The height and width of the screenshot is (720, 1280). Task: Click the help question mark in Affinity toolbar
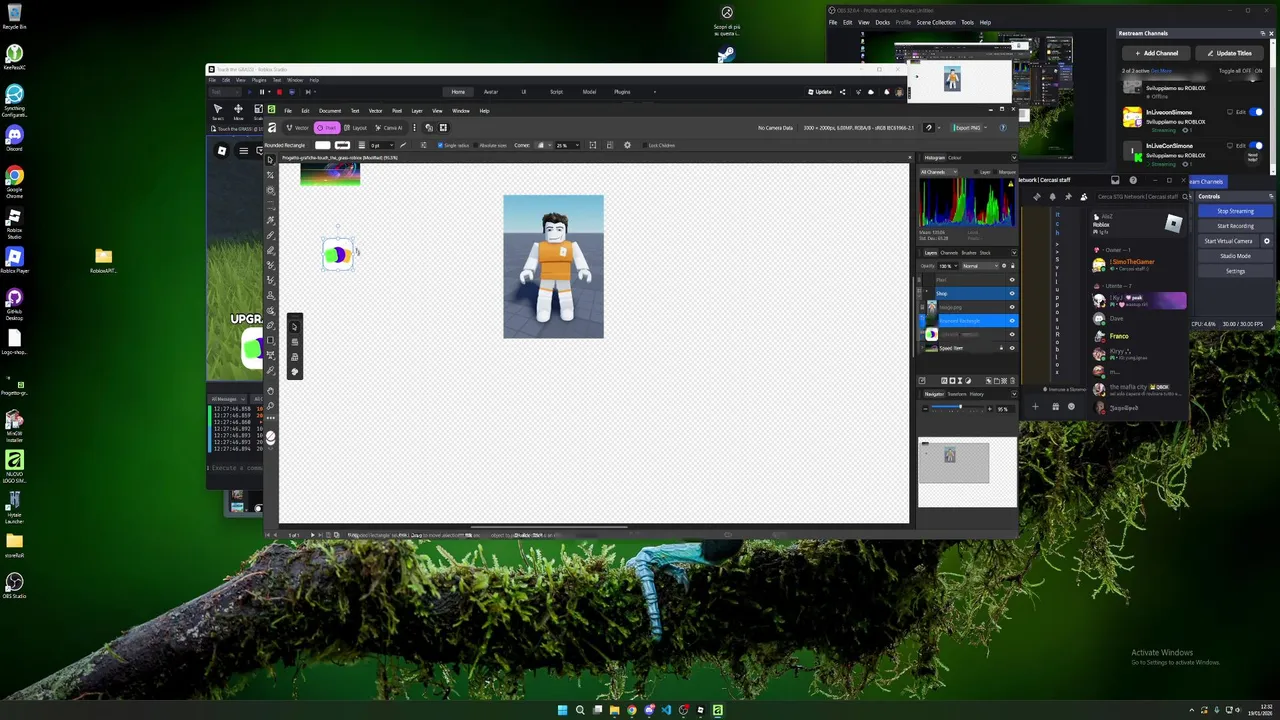1003,128
